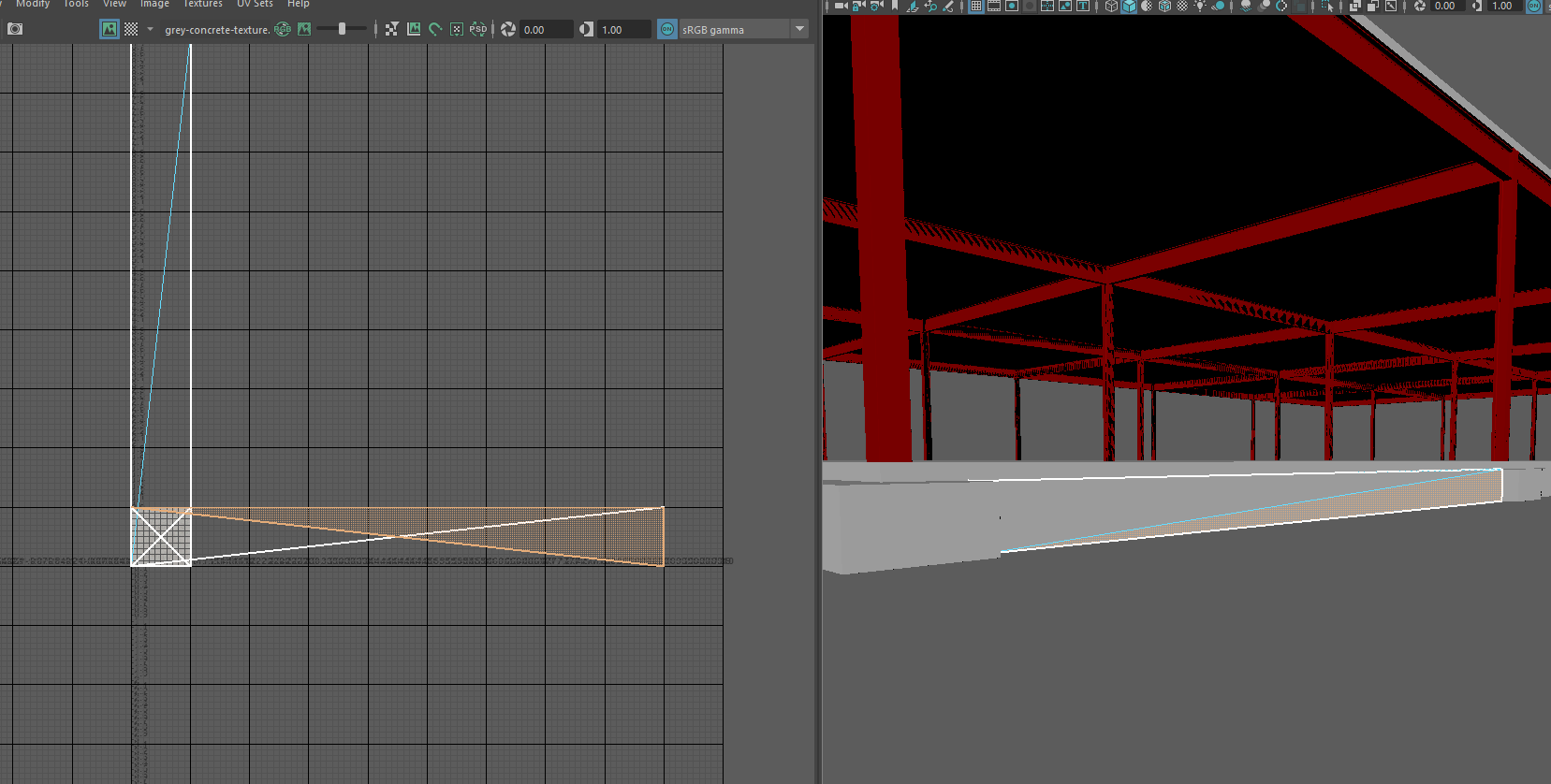Click the grey-concrete-texture name field
1551x784 pixels.
coord(216,30)
